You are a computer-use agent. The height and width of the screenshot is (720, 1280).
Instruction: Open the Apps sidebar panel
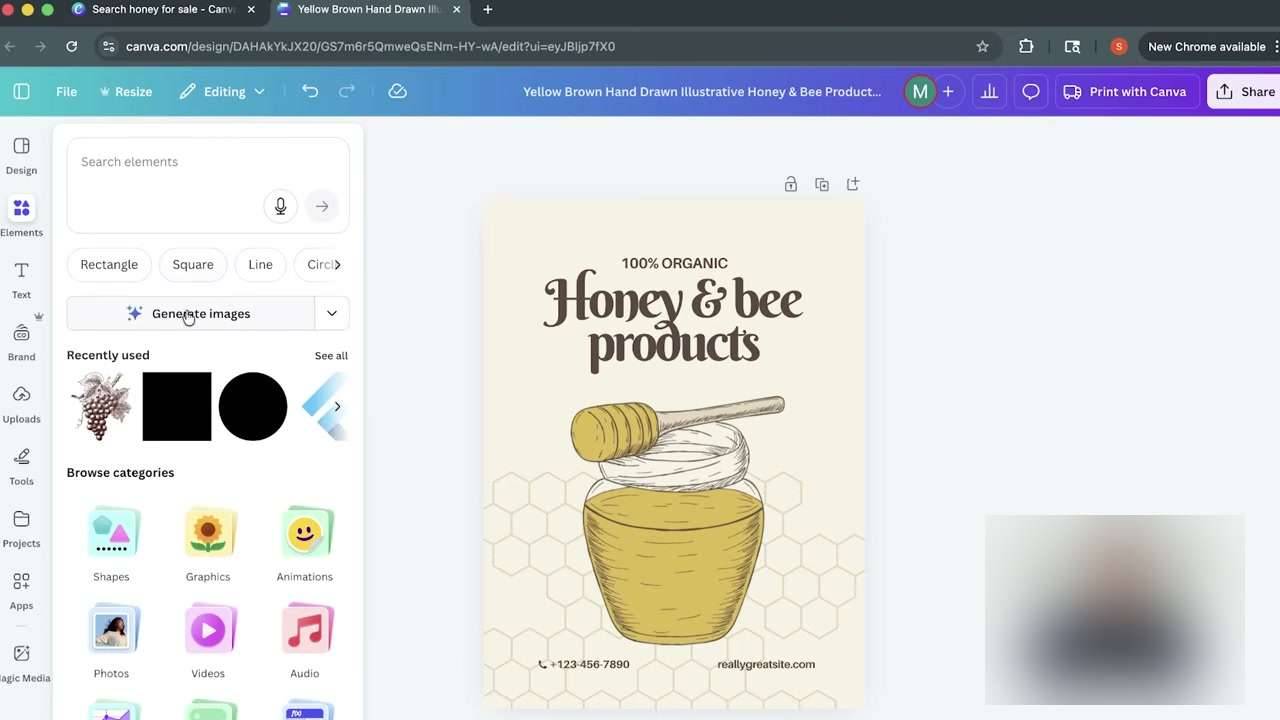click(21, 590)
